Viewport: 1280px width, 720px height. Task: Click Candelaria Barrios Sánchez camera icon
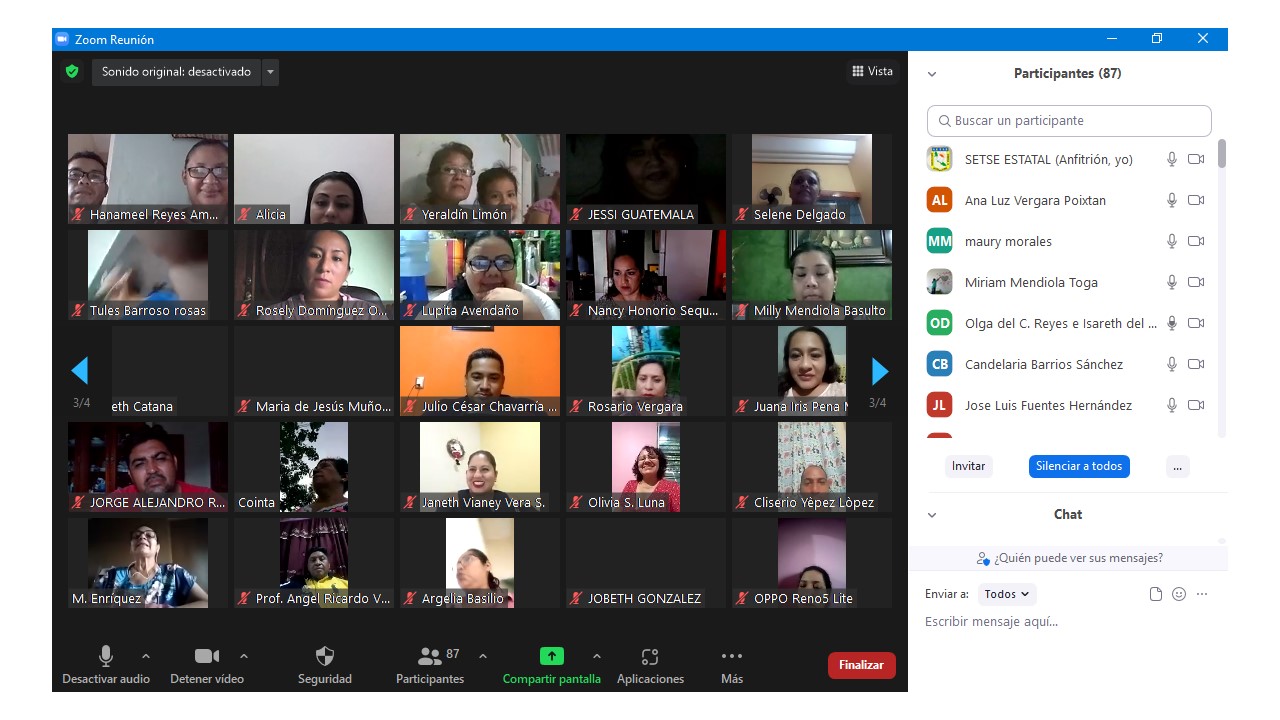[x=1196, y=364]
